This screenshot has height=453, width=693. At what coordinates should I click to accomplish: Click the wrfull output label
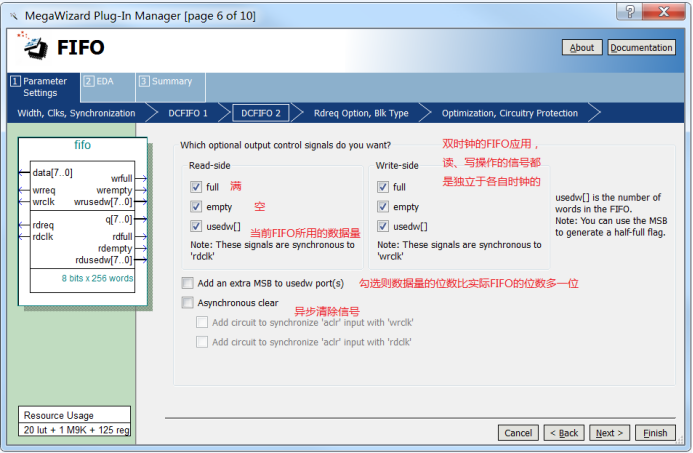[x=122, y=179]
